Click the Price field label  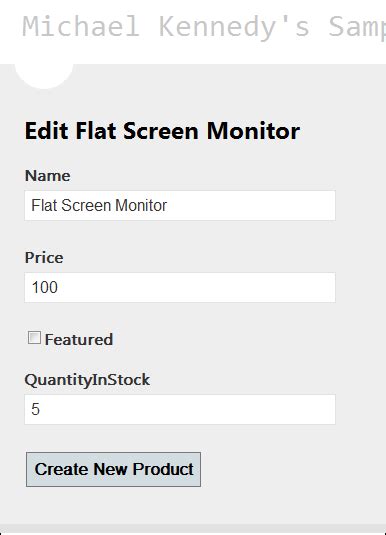[x=44, y=258]
